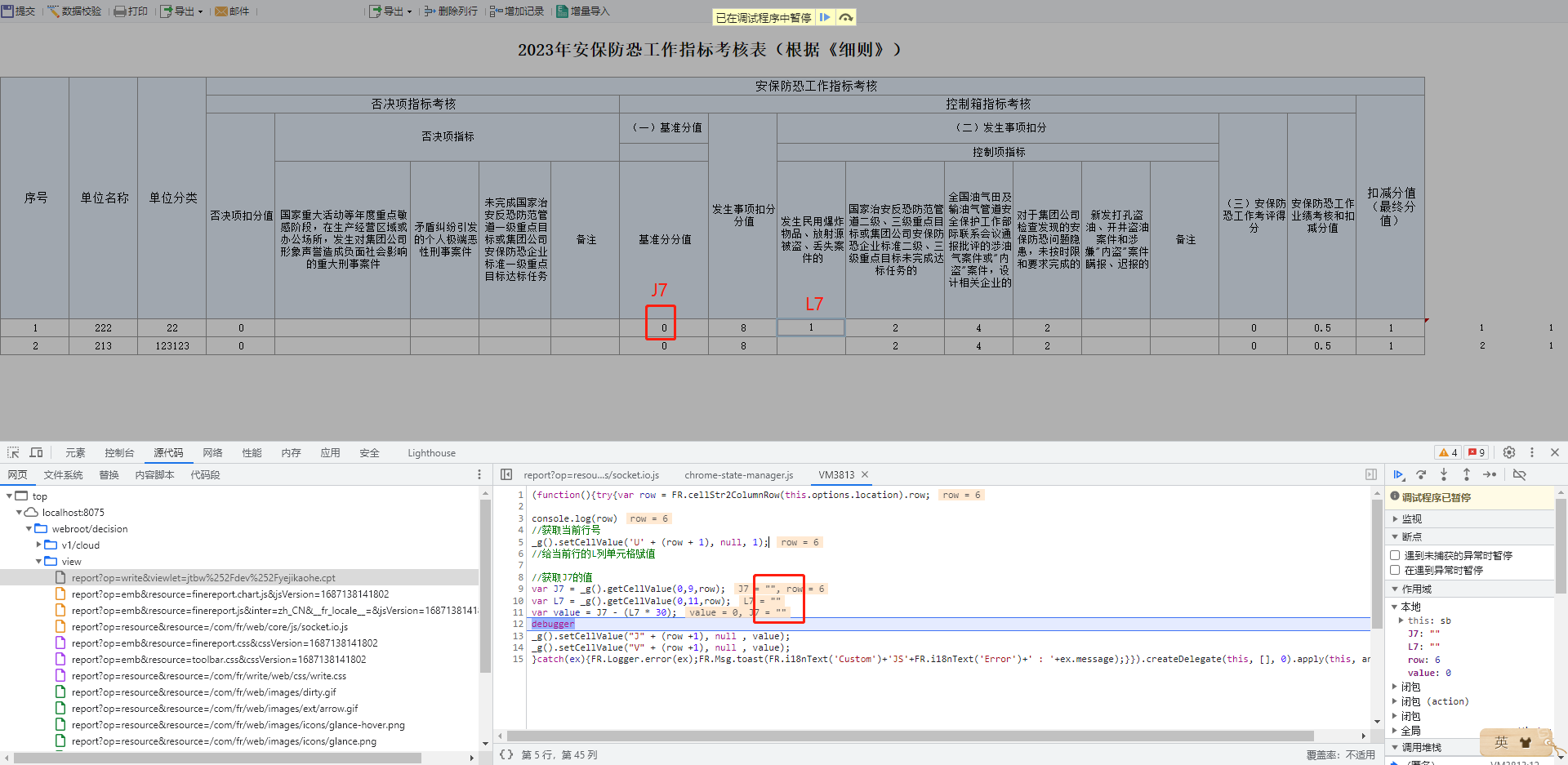Viewport: 1568px width, 765px height.
Task: Select the yejikaohe.cpt report file
Action: click(203, 577)
